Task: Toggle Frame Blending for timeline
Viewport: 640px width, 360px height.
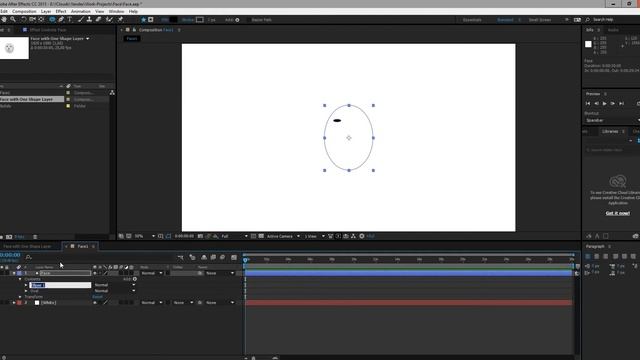Action: tap(213, 257)
